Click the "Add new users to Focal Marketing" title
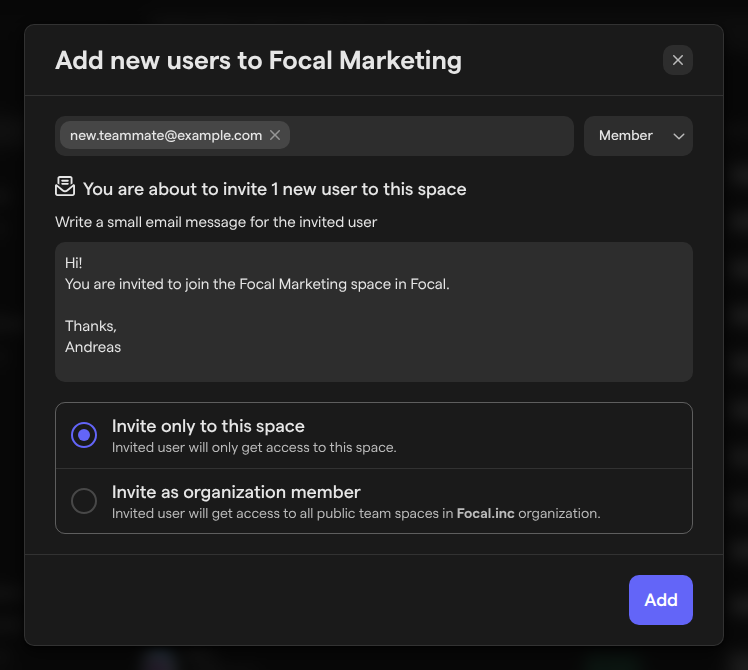 pos(259,61)
